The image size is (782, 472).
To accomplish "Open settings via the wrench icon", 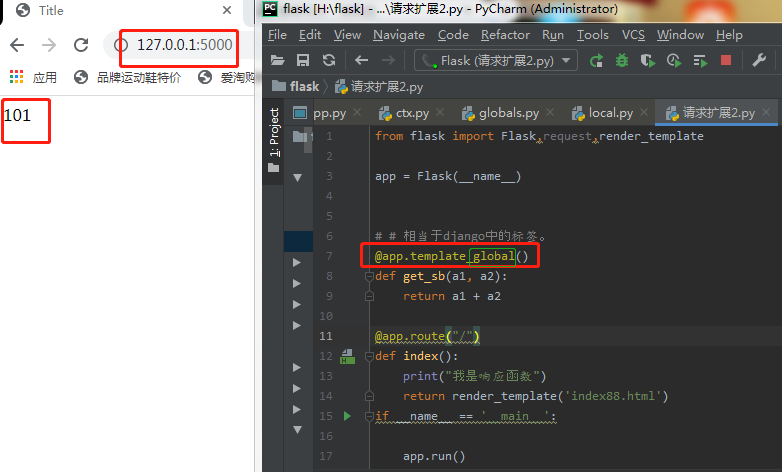I will click(x=759, y=61).
